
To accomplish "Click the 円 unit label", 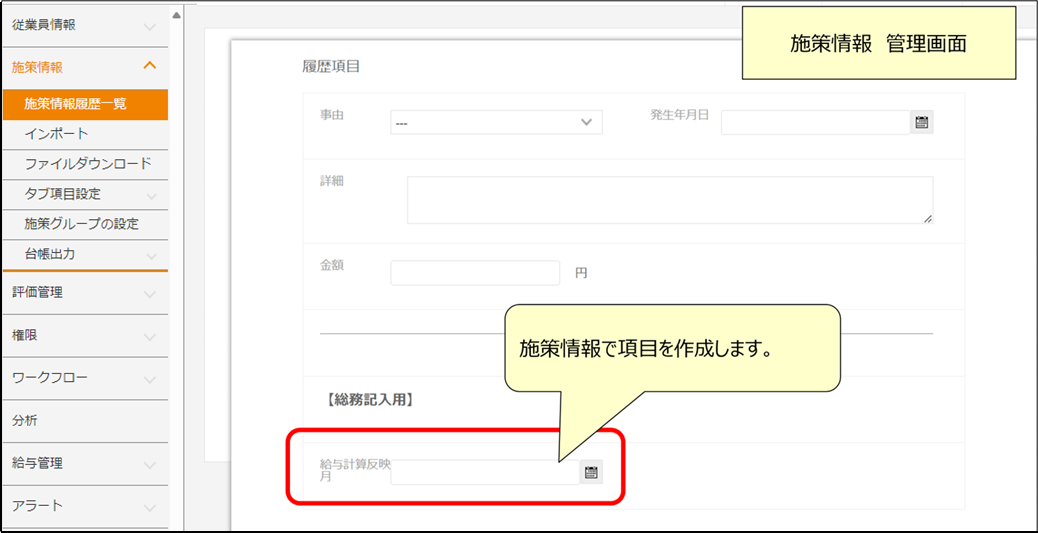I will (581, 273).
